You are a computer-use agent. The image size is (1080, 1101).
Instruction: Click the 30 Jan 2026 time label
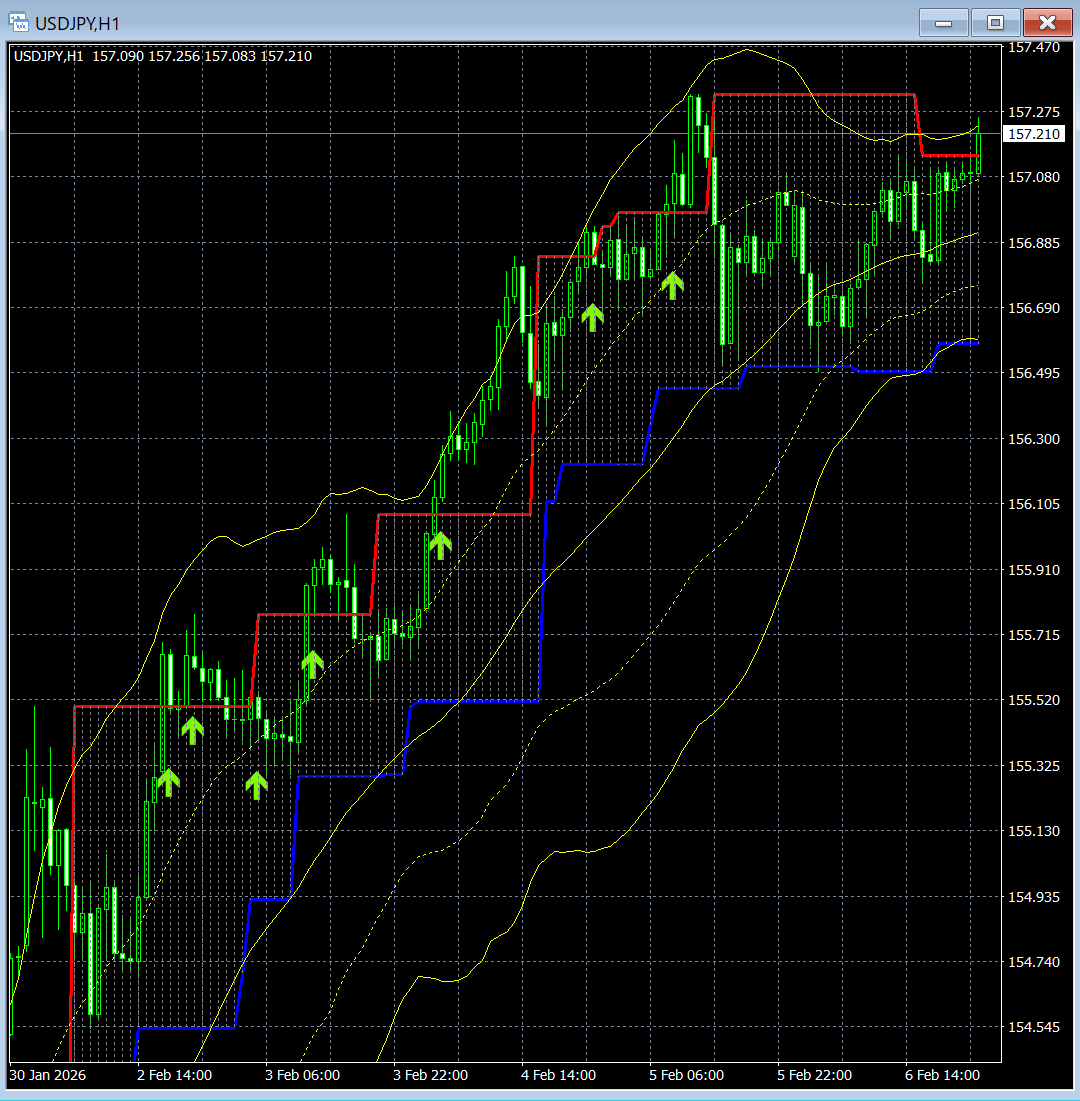(48, 1075)
